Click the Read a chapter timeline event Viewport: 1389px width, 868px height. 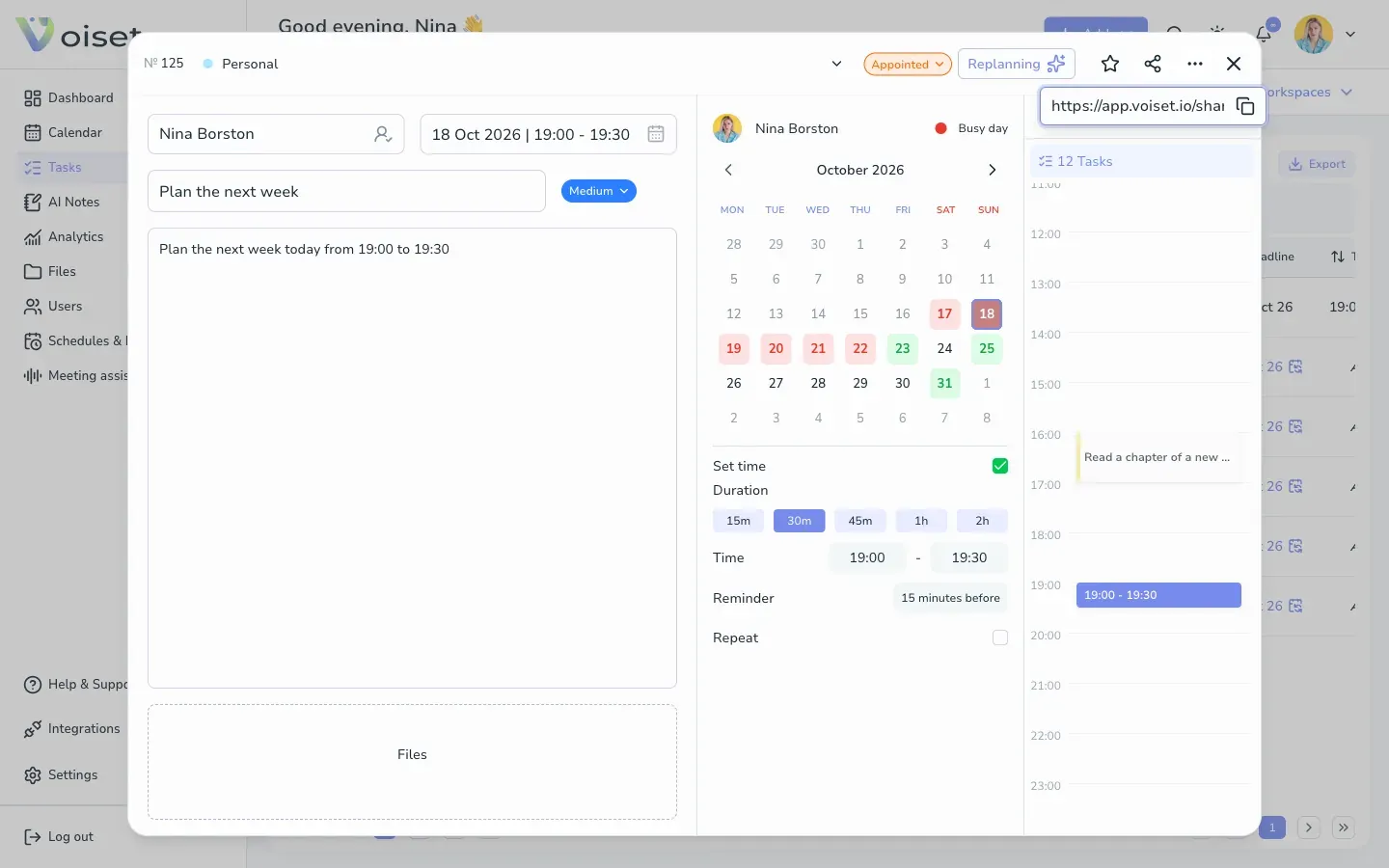[1157, 457]
